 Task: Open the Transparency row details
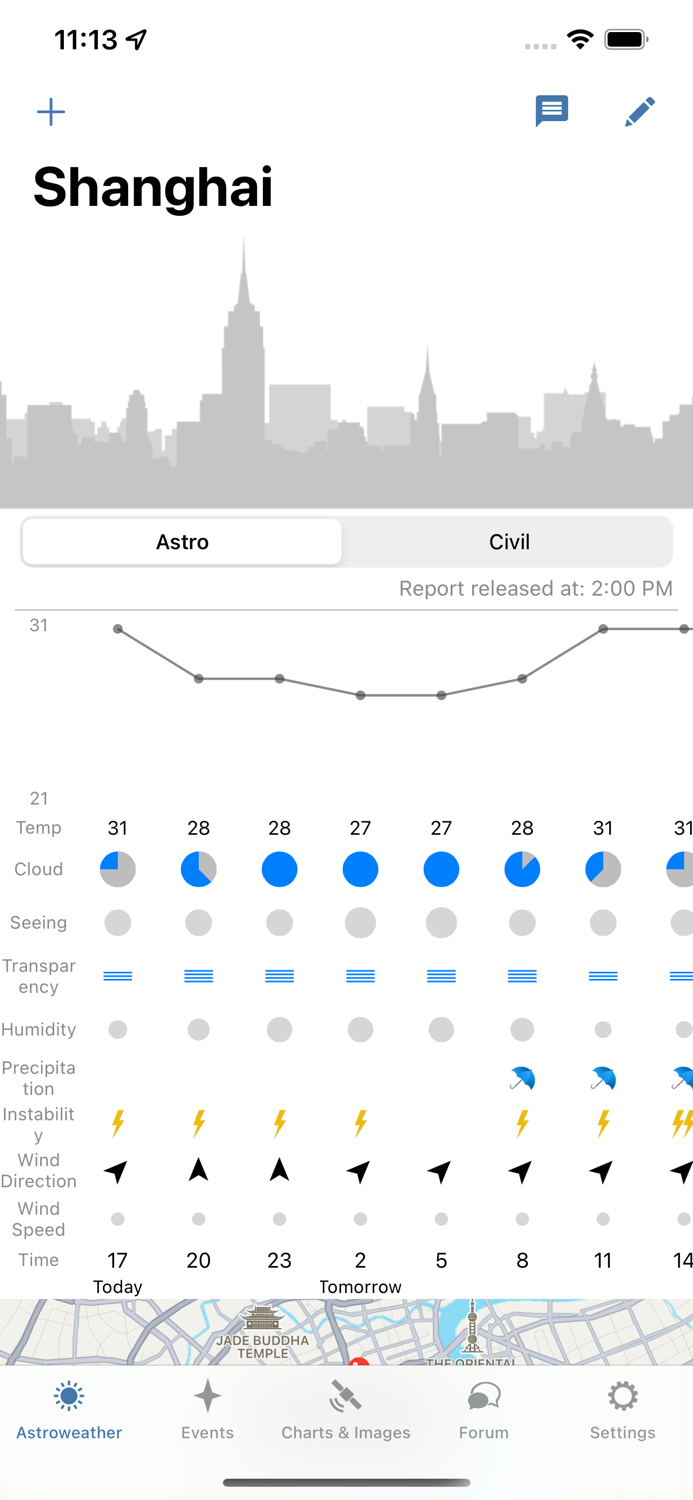(x=39, y=977)
